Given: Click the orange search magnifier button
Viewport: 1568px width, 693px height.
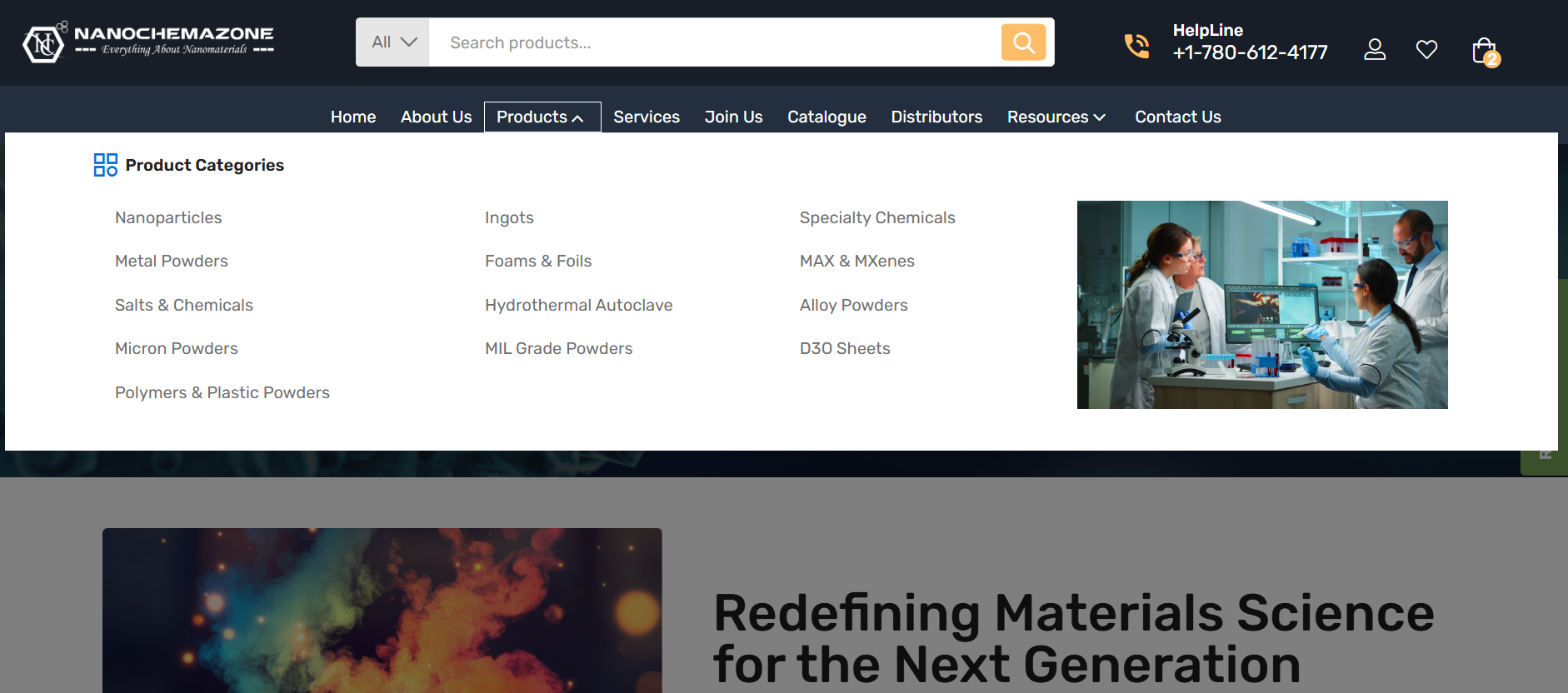Looking at the screenshot, I should tap(1023, 42).
